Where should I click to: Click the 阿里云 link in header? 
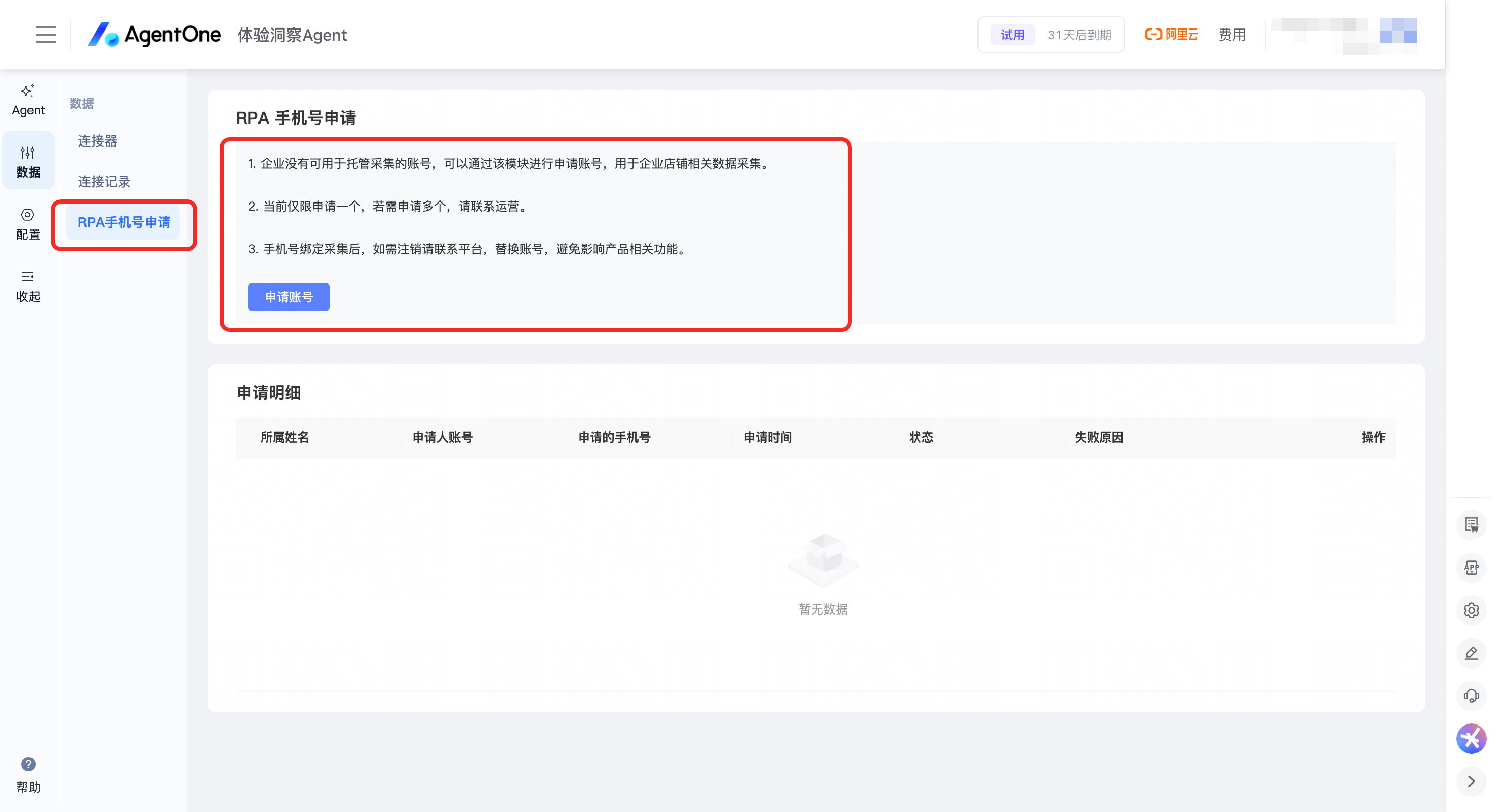[1171, 34]
